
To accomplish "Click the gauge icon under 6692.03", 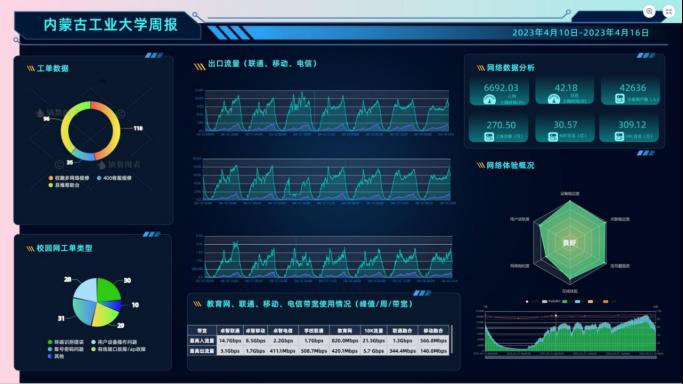I will [x=490, y=100].
